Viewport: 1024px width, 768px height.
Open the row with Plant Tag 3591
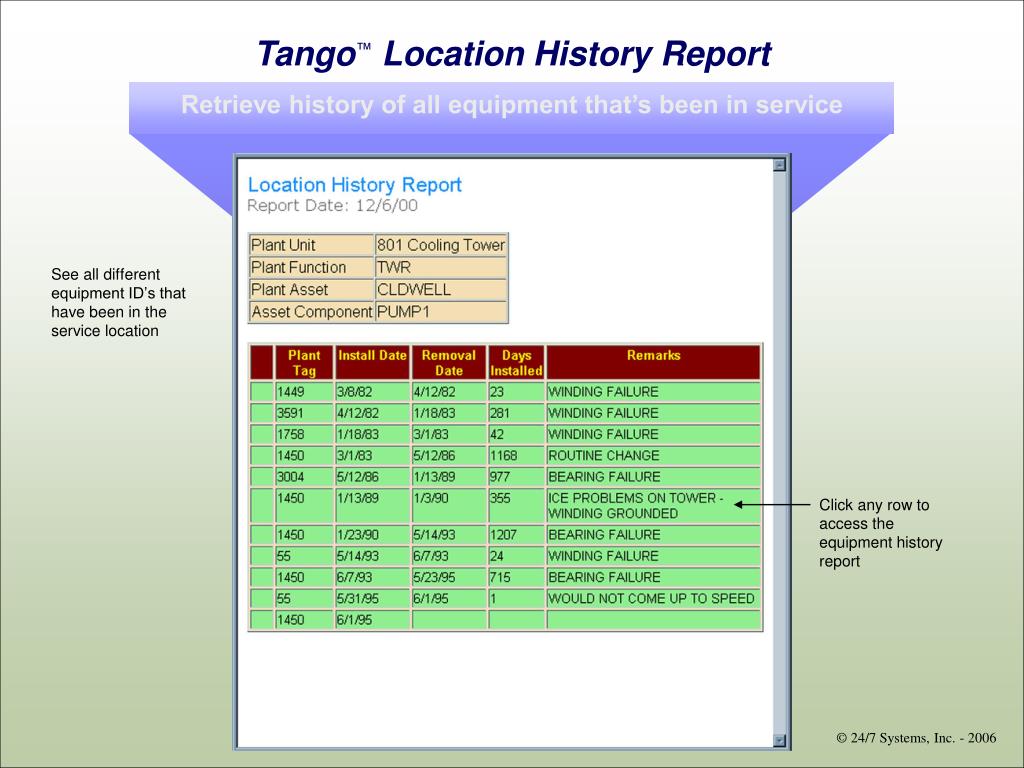(x=505, y=413)
